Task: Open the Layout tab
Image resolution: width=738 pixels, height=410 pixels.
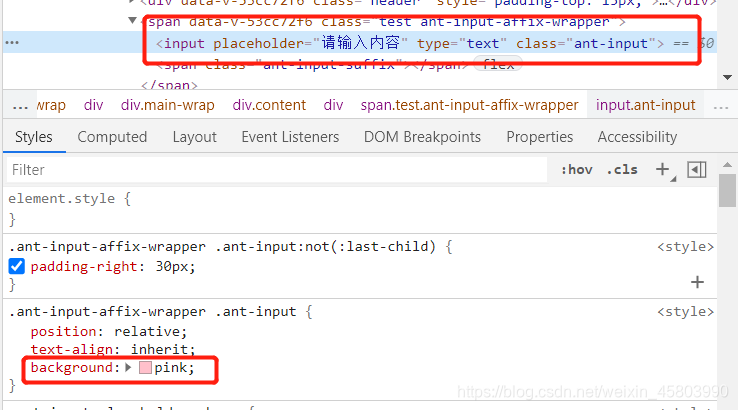Action: 194,137
